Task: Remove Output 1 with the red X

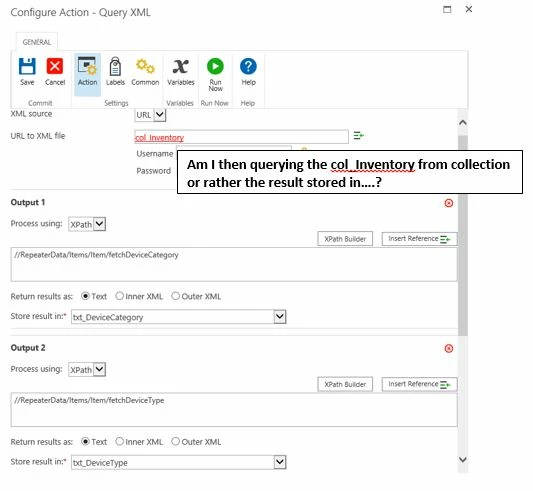Action: (x=449, y=203)
